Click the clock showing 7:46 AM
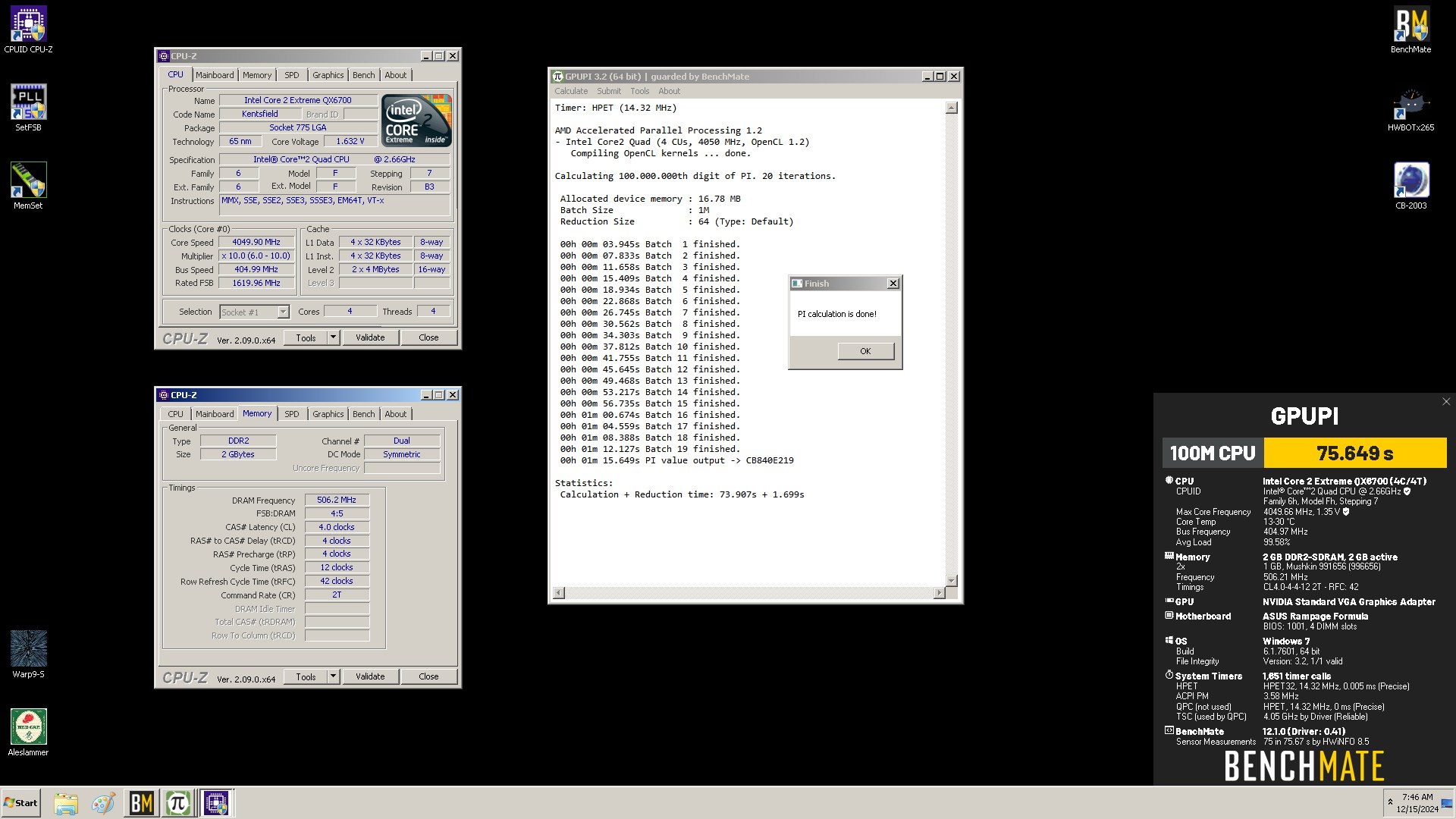Viewport: 1456px width, 819px height. [1417, 797]
